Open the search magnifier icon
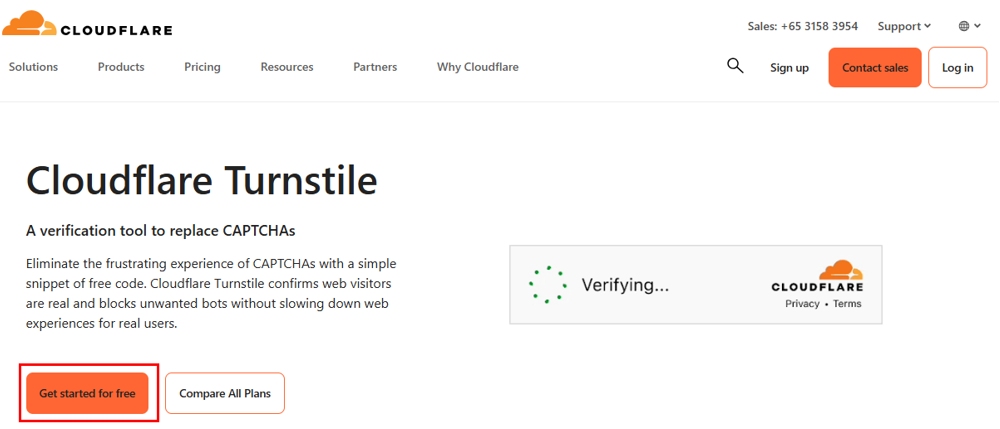This screenshot has height=429, width=1000. tap(735, 66)
